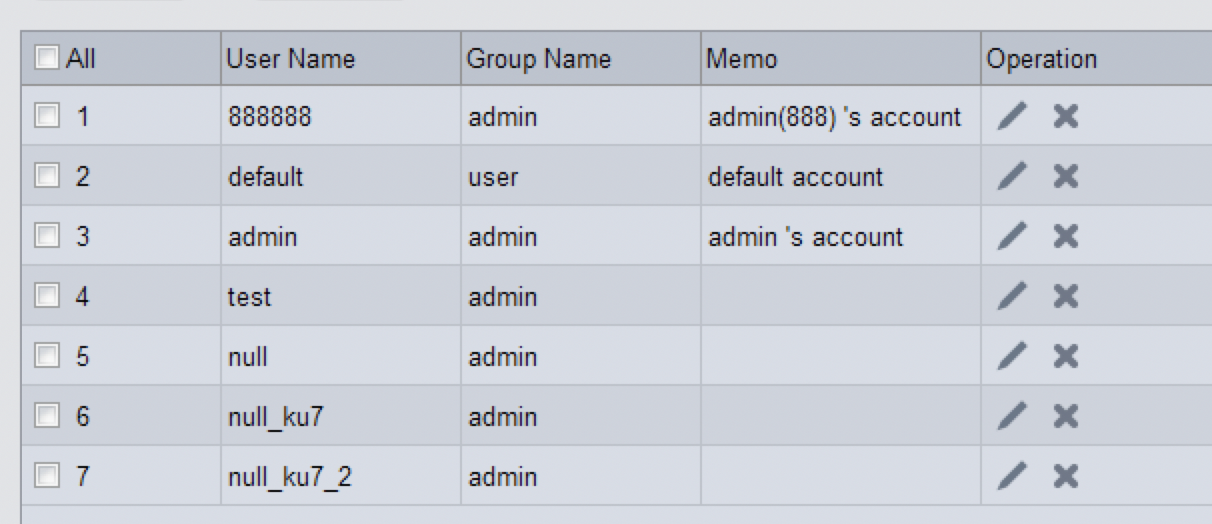This screenshot has height=524, width=1212.
Task: Edit the null_ku7_2 user entry
Action: [1012, 477]
